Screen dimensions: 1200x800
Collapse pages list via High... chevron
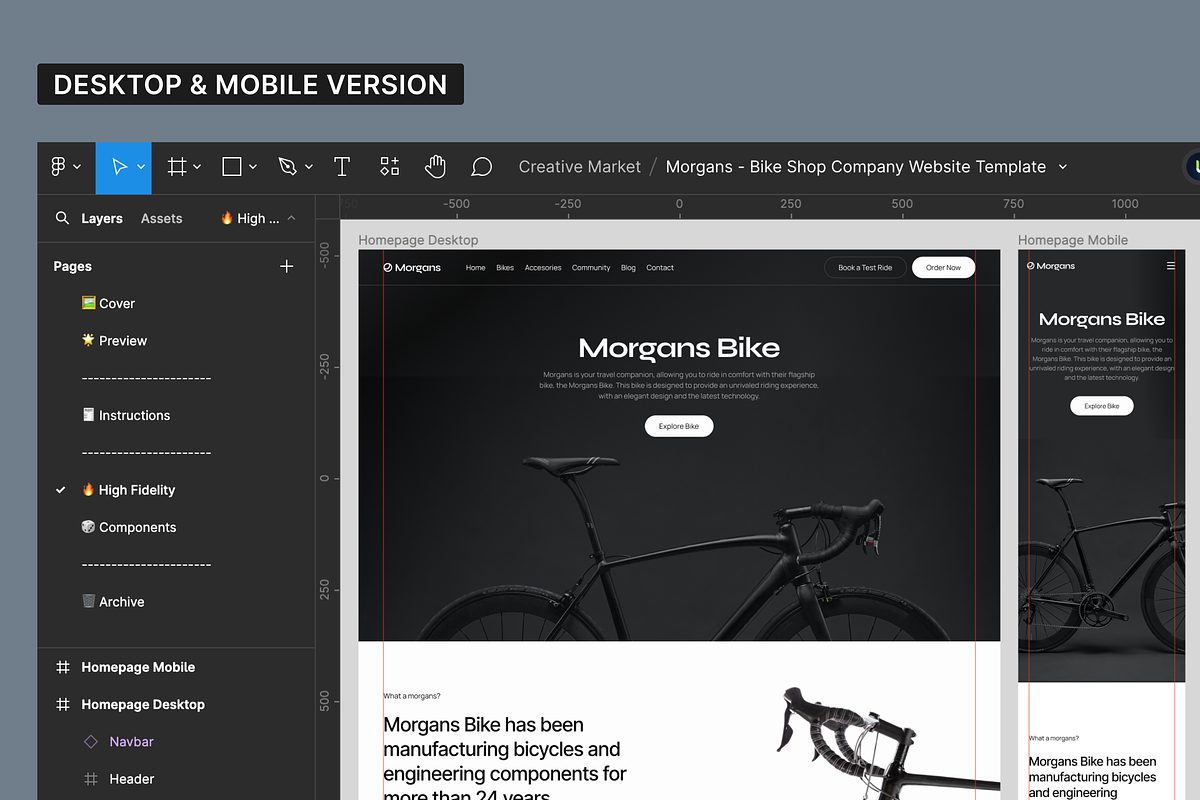point(291,218)
